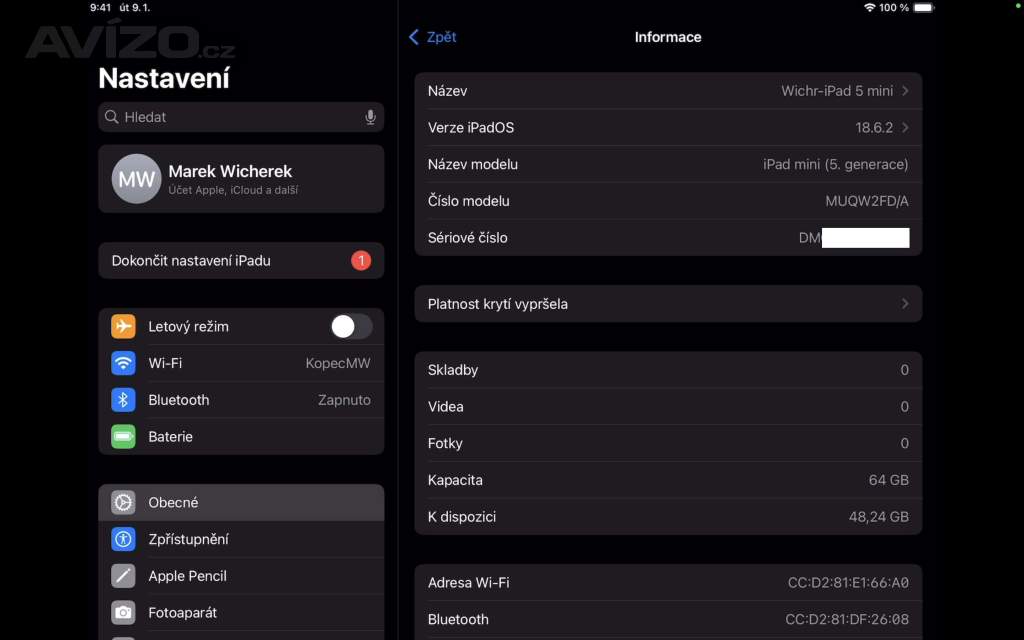This screenshot has height=640, width=1024.
Task: Tap the Videa label
Action: (x=445, y=406)
